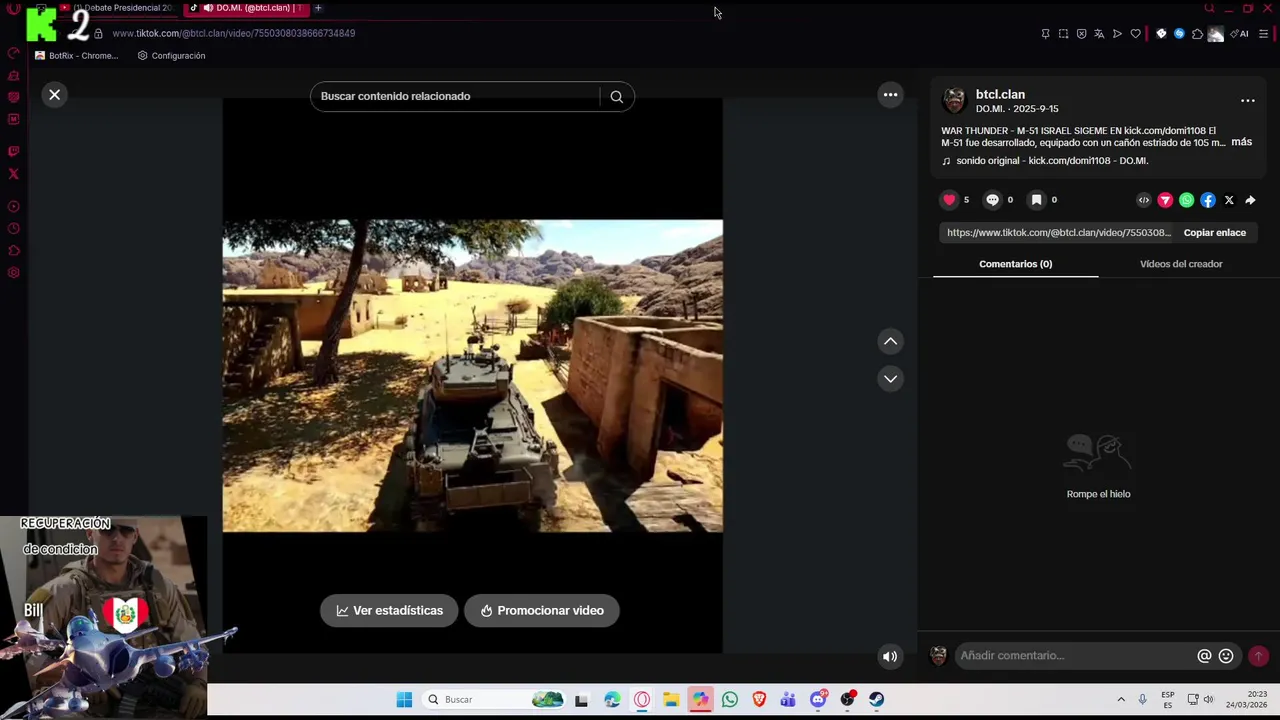The height and width of the screenshot is (720, 1280).
Task: Click the translate page icon
Action: tap(1099, 34)
